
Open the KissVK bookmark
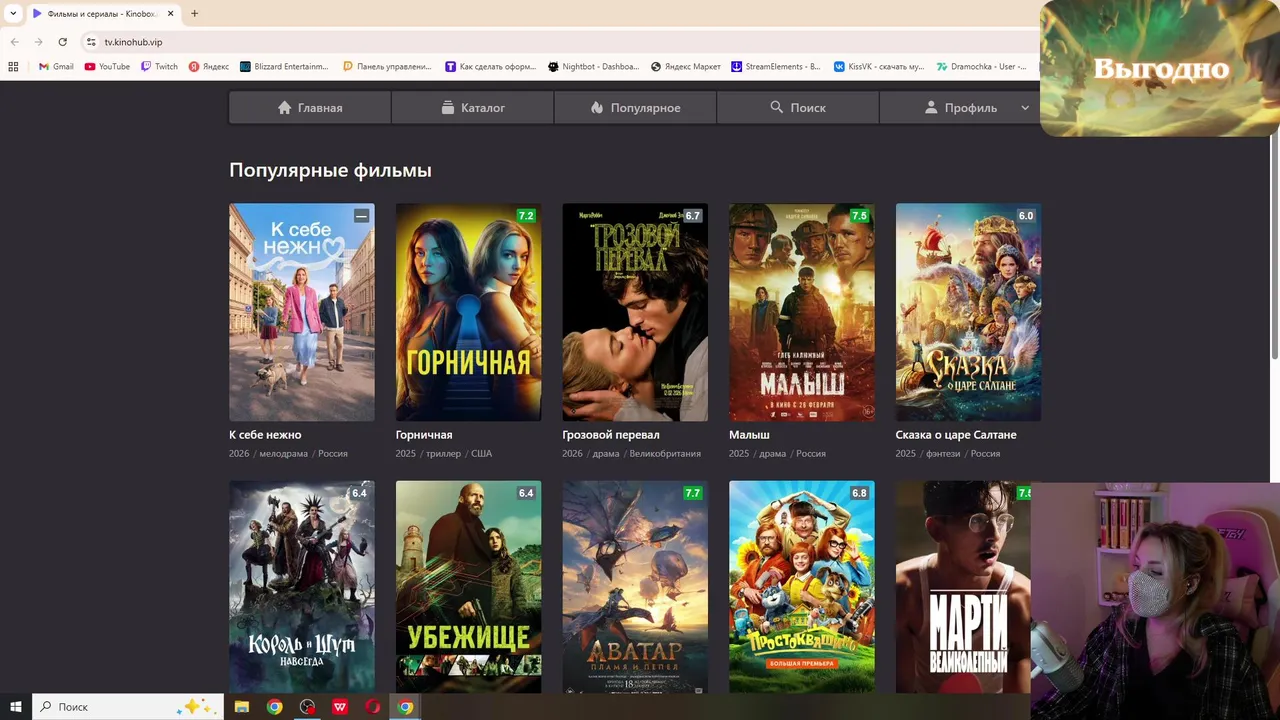point(879,67)
